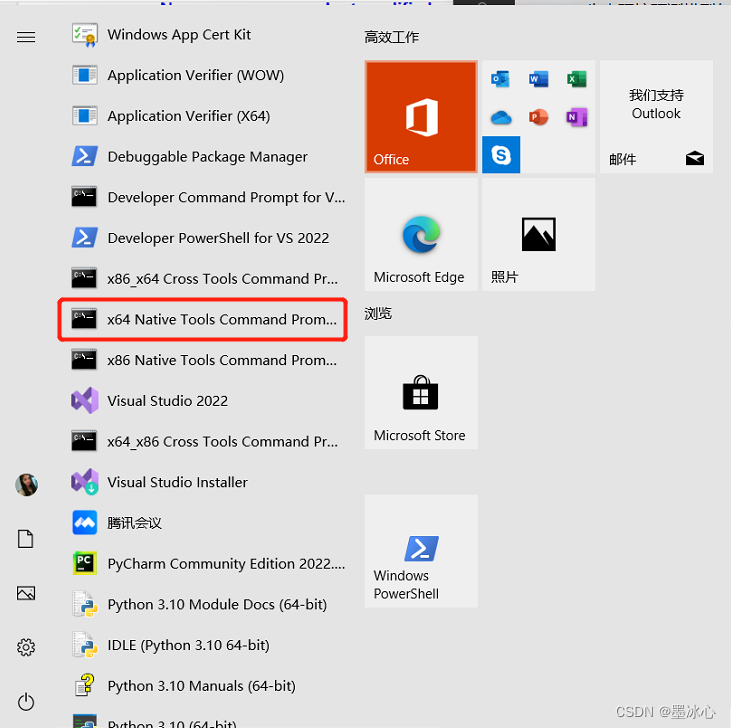Screen dimensions: 731x728
Task: Select 'Developer PowerShell for VS 2022' label
Action: click(218, 238)
